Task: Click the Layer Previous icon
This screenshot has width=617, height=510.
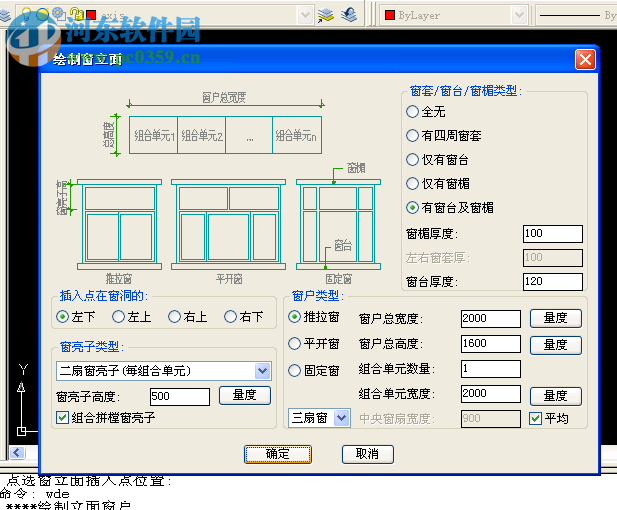Action: tap(349, 15)
